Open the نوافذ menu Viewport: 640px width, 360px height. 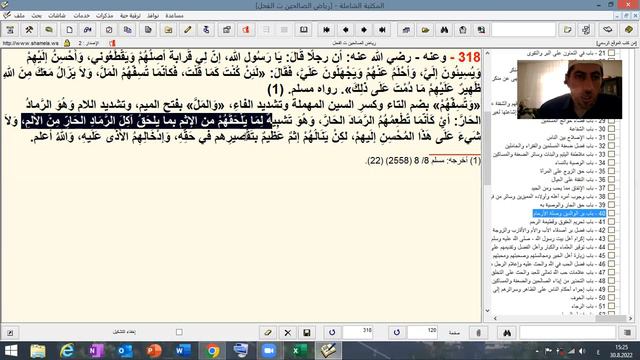tap(153, 16)
